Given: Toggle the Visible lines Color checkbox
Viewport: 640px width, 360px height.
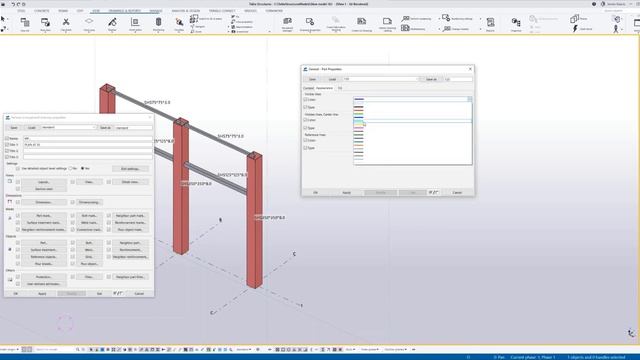Looking at the screenshot, I should [x=305, y=99].
